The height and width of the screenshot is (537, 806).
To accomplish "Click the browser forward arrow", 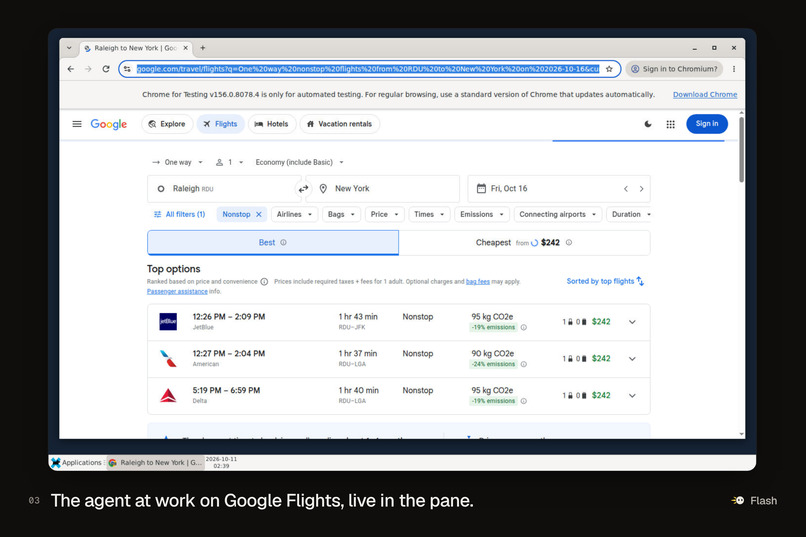I will pos(88,69).
